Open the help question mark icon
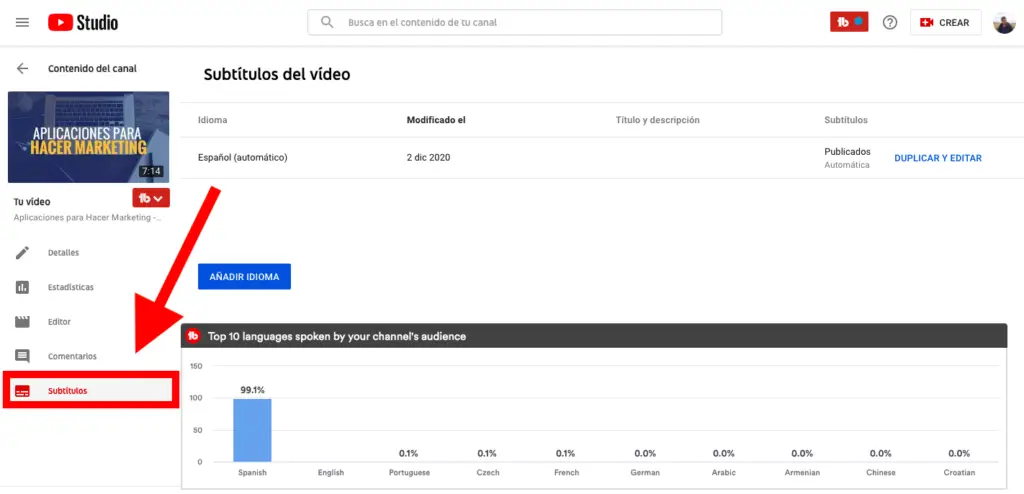The height and width of the screenshot is (494, 1024). click(x=889, y=22)
